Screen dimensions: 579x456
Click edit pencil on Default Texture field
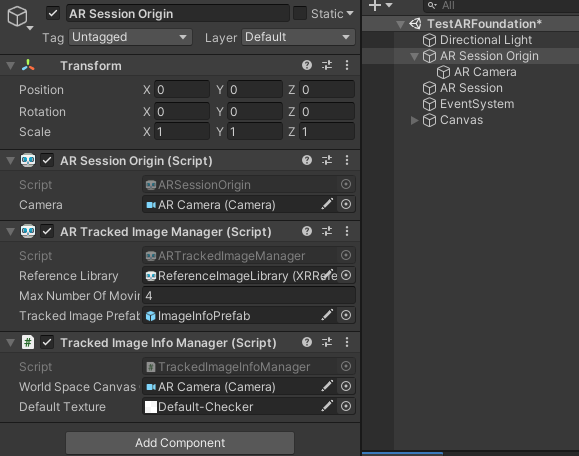[327, 406]
